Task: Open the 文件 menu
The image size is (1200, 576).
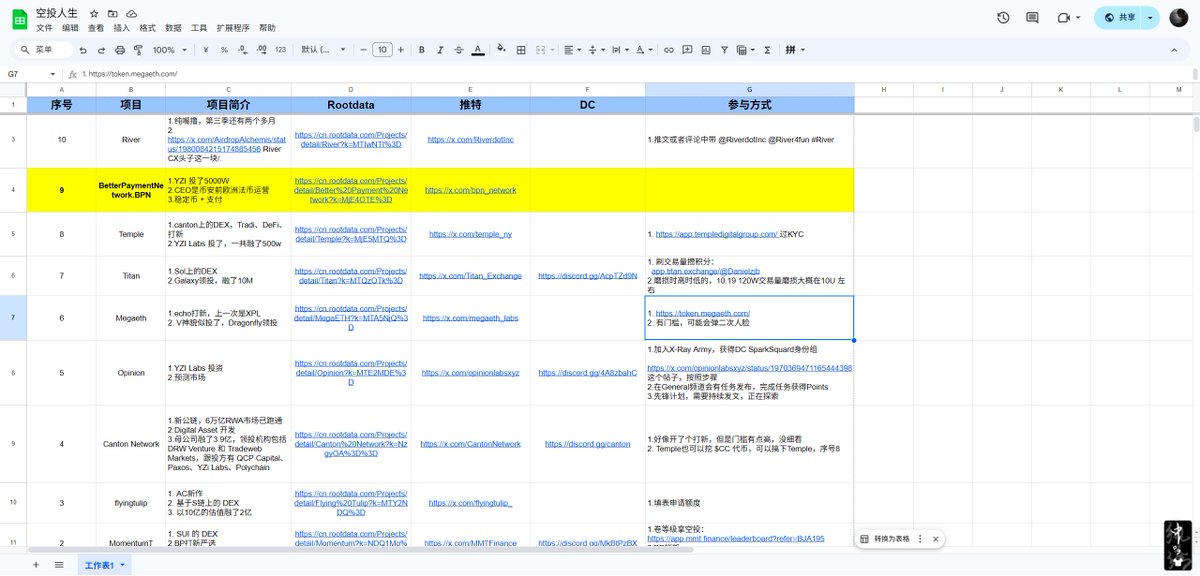Action: coord(45,29)
